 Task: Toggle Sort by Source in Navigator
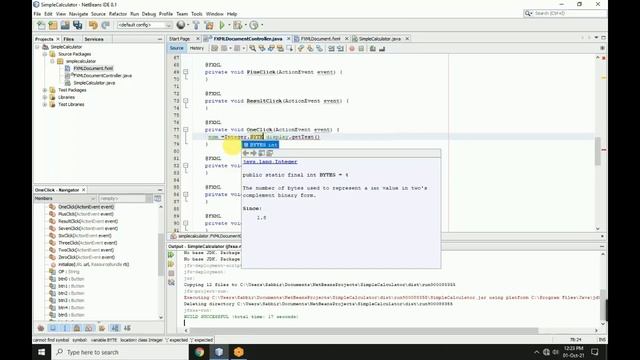[x=127, y=328]
